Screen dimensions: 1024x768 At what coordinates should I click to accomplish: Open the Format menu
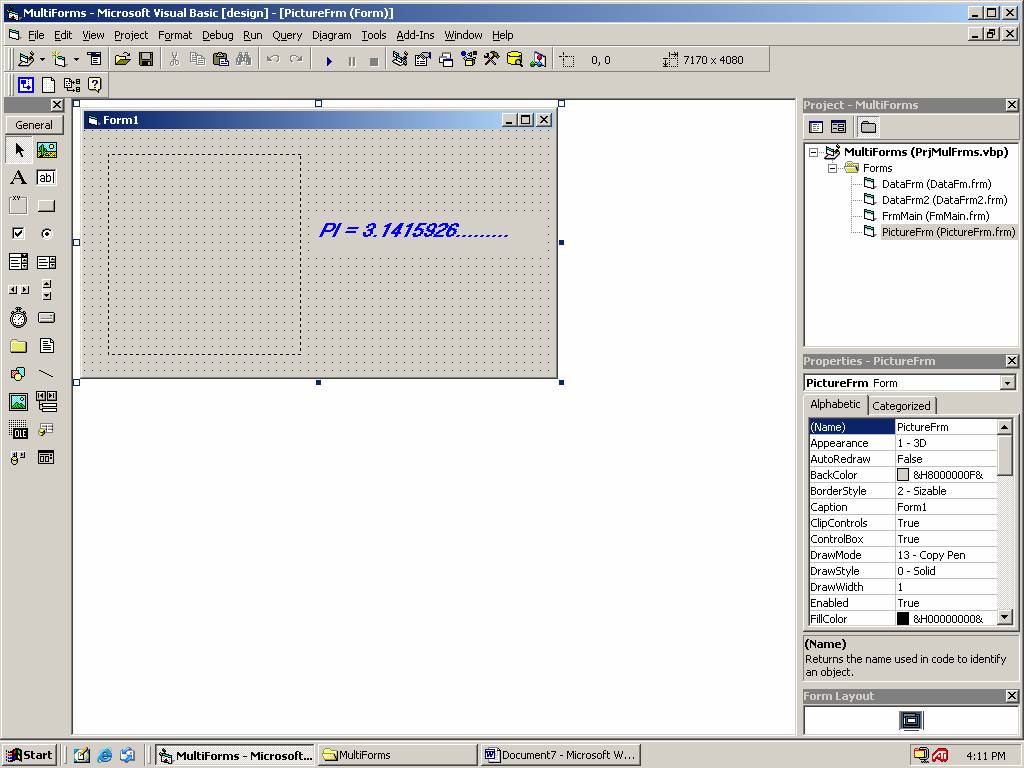coord(174,35)
